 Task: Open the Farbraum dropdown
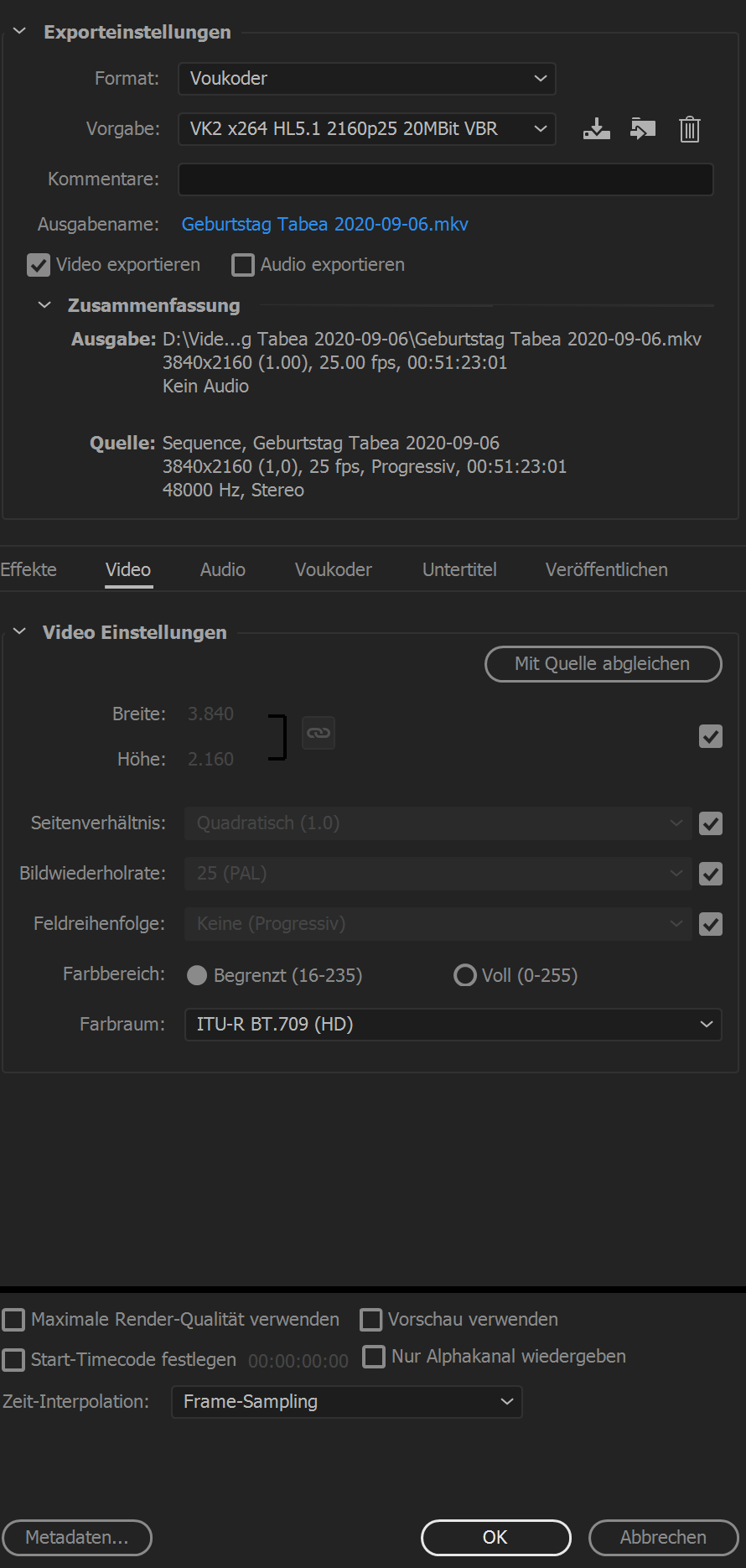pos(453,1025)
